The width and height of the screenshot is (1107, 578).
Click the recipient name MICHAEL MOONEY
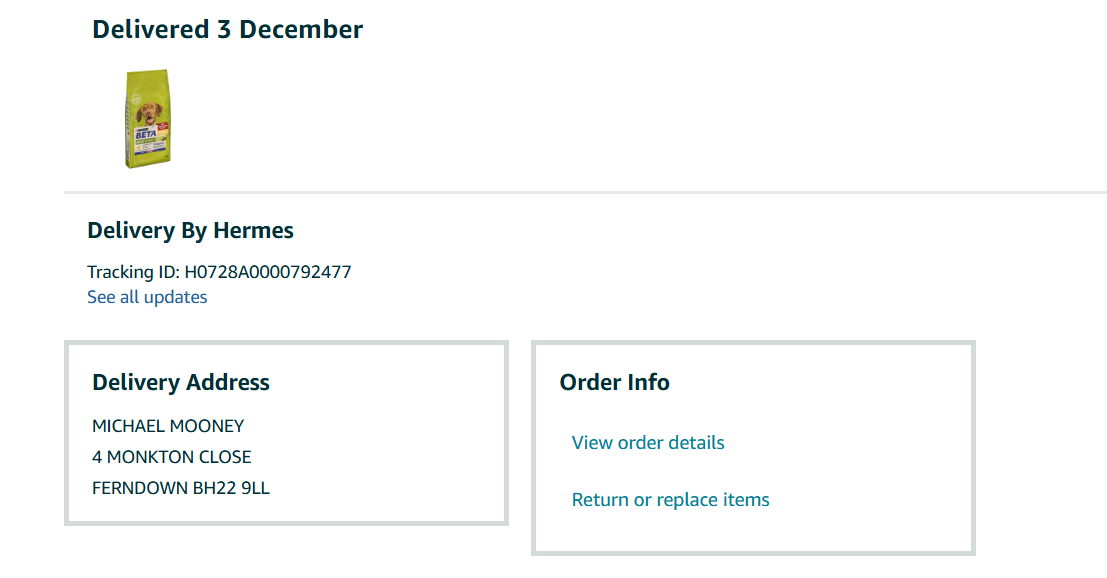click(x=168, y=426)
